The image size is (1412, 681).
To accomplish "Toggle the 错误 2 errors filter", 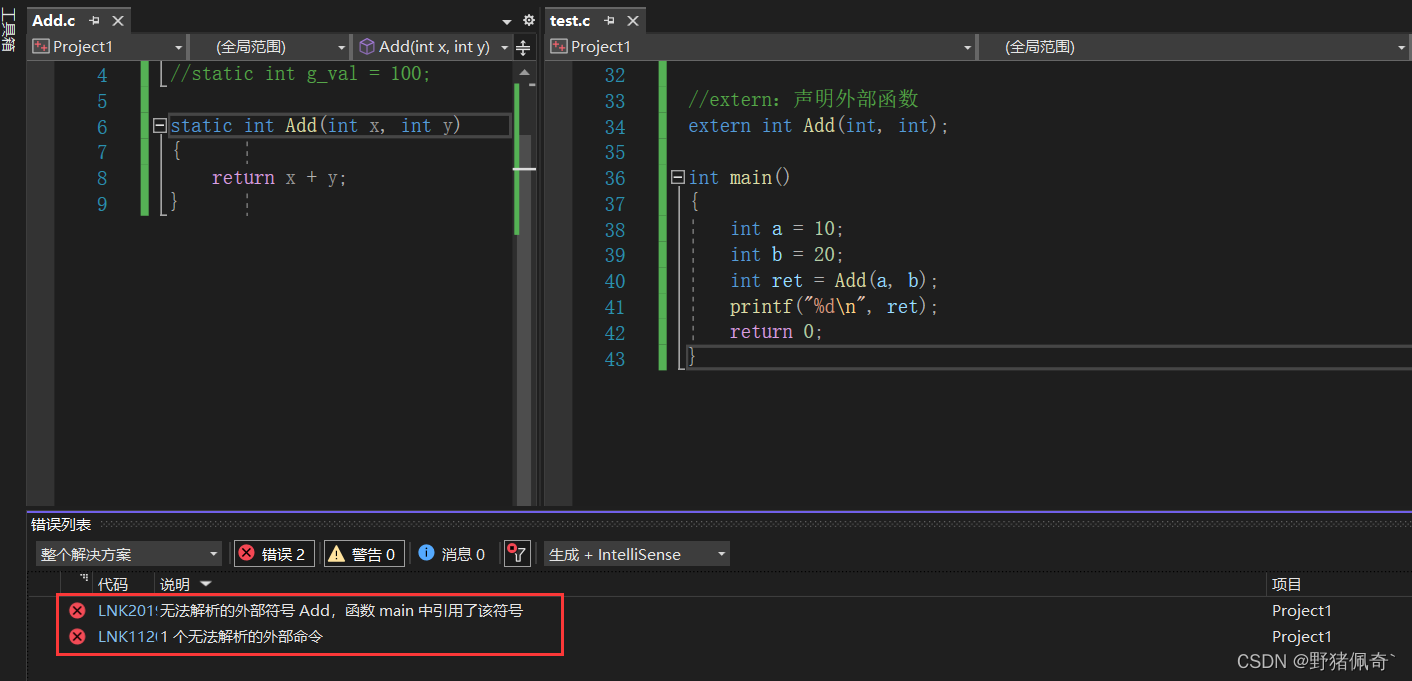I will click(274, 554).
